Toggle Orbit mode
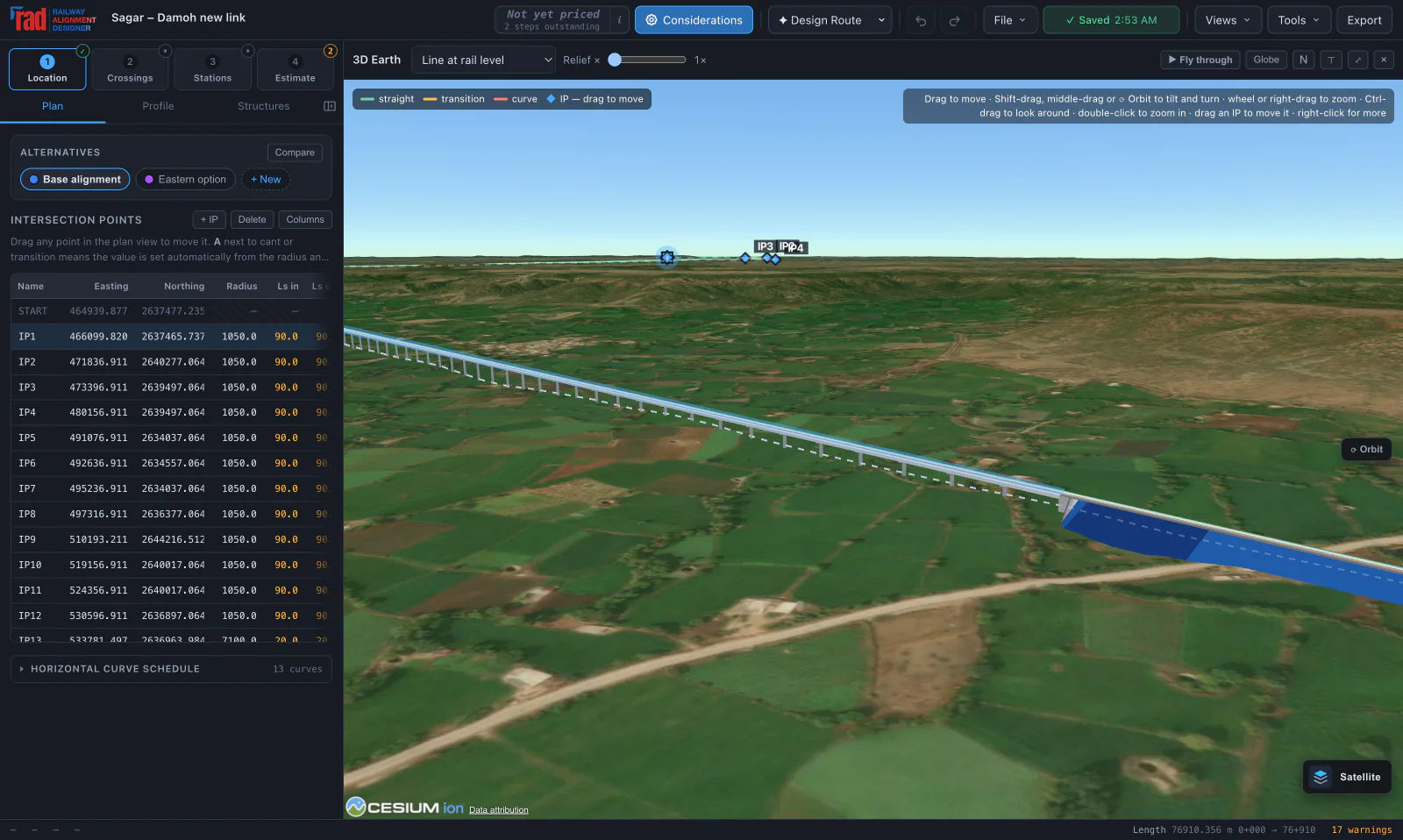The width and height of the screenshot is (1403, 840). tap(1366, 449)
